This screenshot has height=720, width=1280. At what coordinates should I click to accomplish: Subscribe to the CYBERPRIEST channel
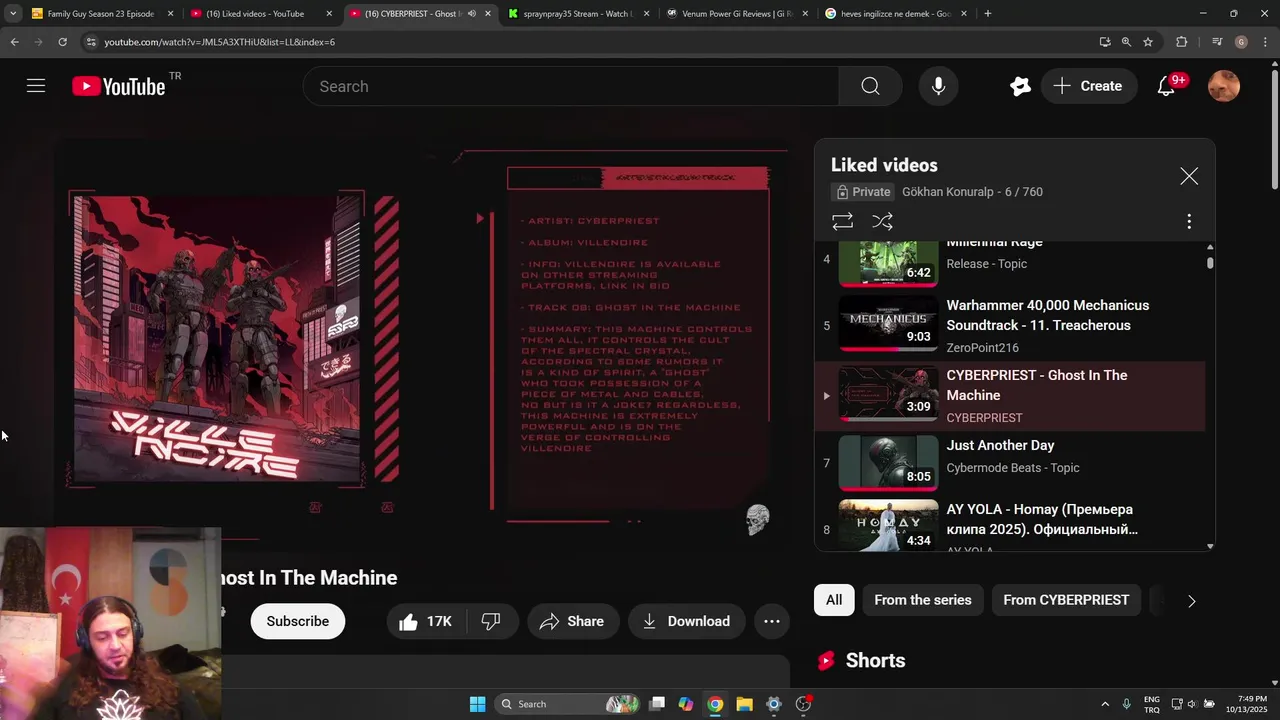click(297, 621)
